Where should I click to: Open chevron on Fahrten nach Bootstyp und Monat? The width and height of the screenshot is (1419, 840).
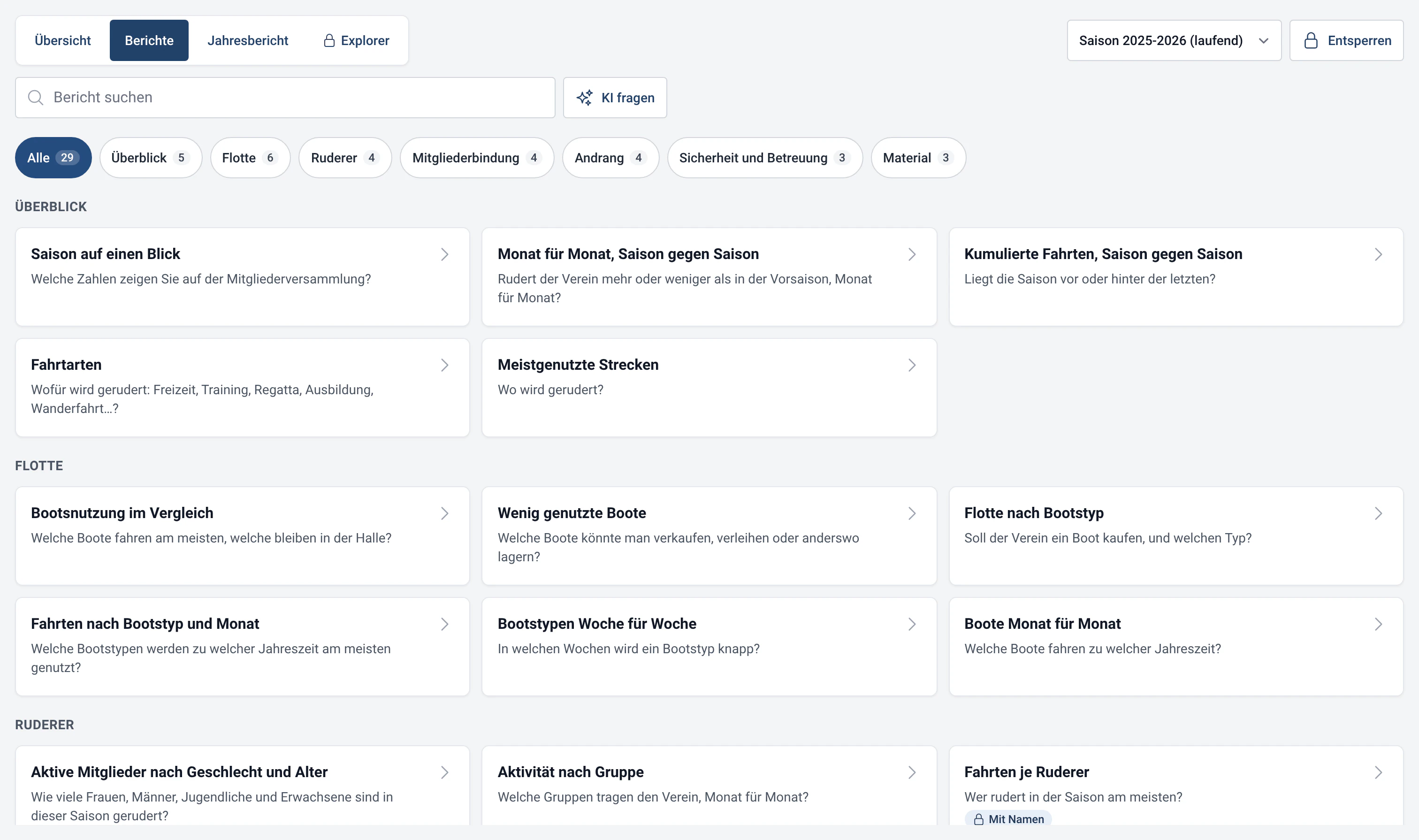(445, 624)
